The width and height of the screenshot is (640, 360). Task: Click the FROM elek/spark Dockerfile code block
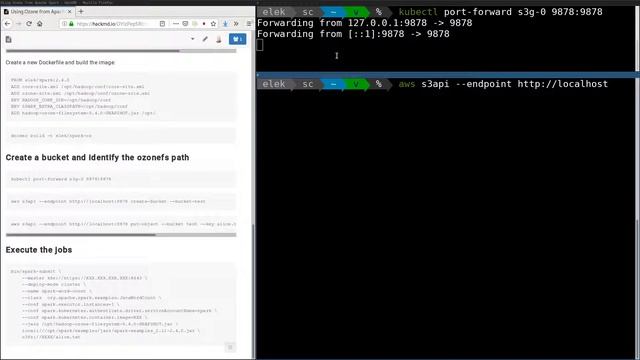click(121, 97)
